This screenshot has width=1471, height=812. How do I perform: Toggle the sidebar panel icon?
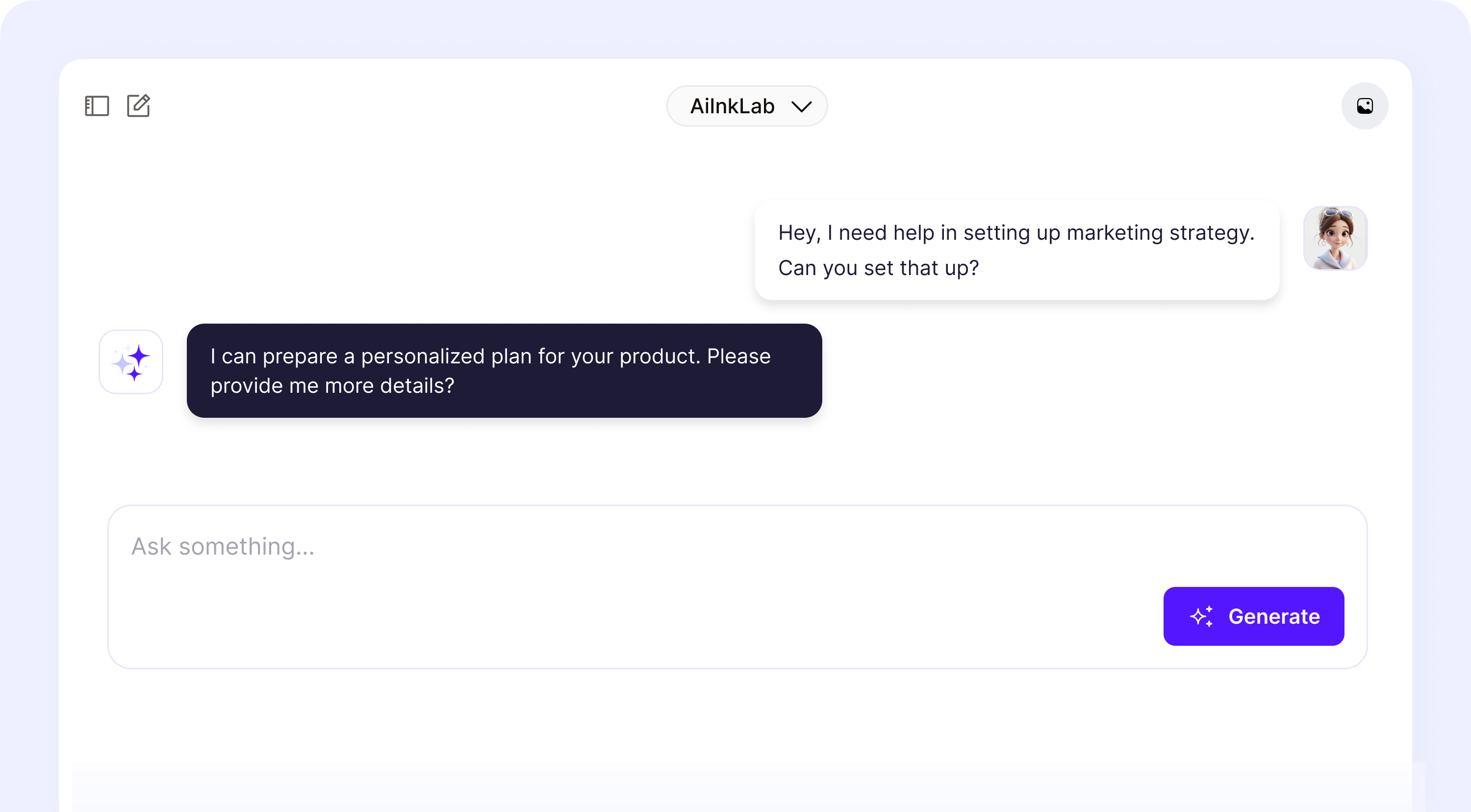coord(97,106)
